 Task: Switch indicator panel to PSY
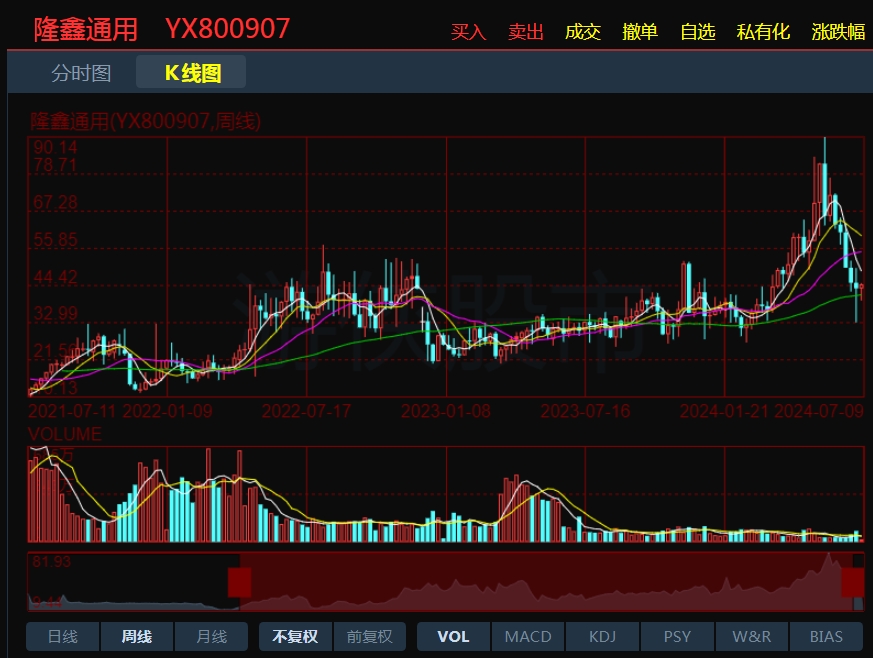tap(677, 637)
